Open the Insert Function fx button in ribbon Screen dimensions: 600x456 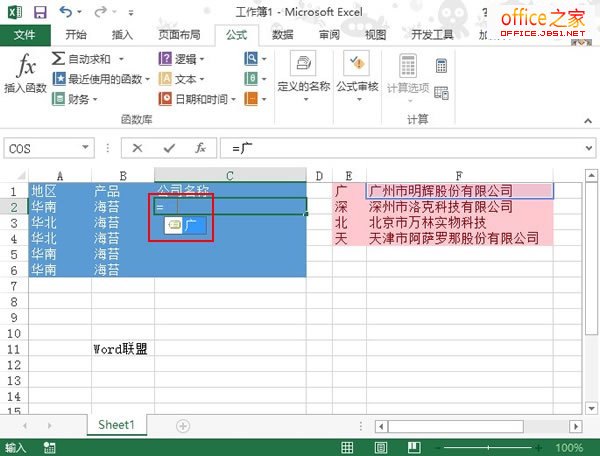(25, 73)
